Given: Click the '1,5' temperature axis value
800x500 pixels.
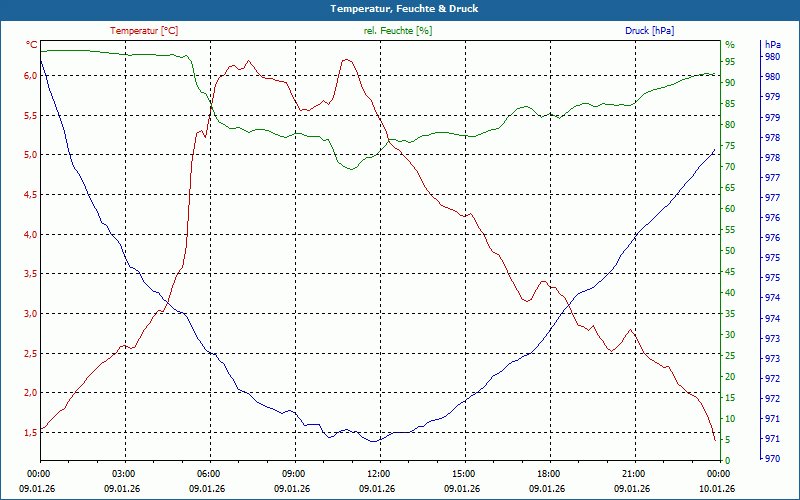Looking at the screenshot, I should pos(31,432).
